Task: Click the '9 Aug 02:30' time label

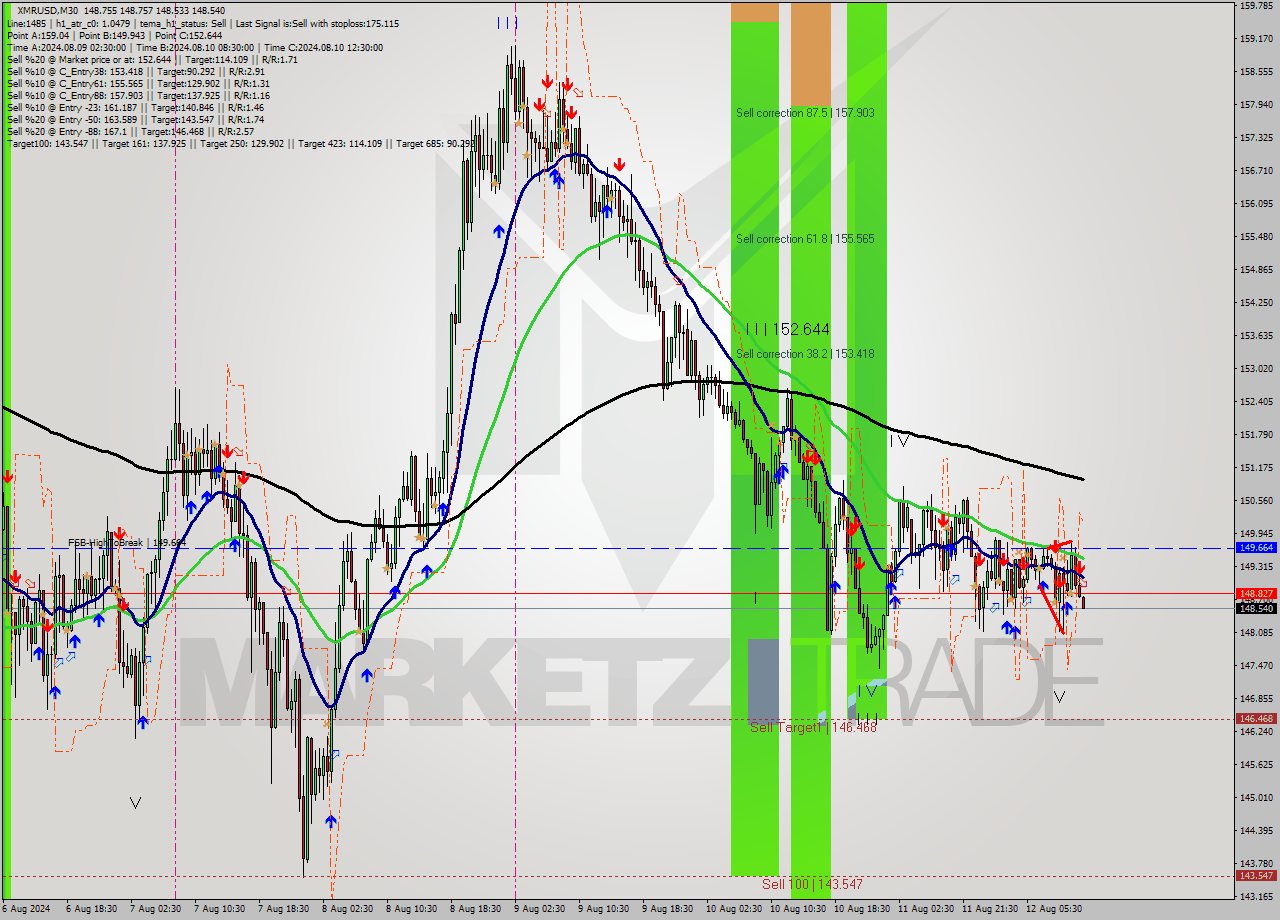Action: tap(541, 909)
